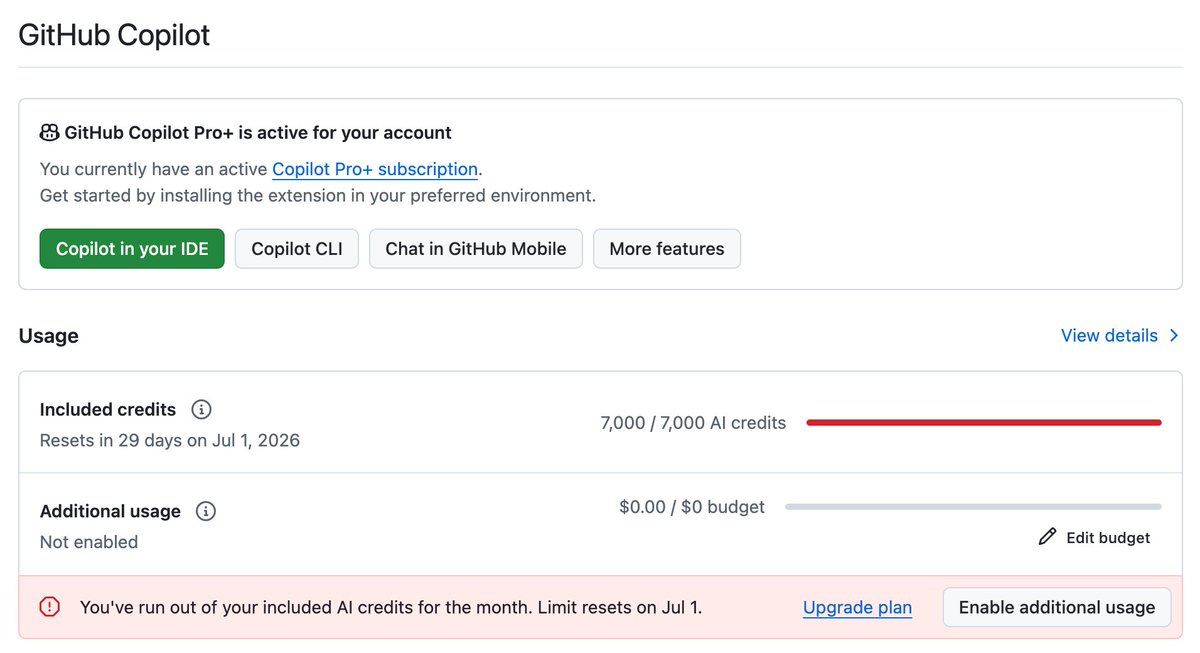Click the GitHub Copilot page heading

(x=115, y=35)
